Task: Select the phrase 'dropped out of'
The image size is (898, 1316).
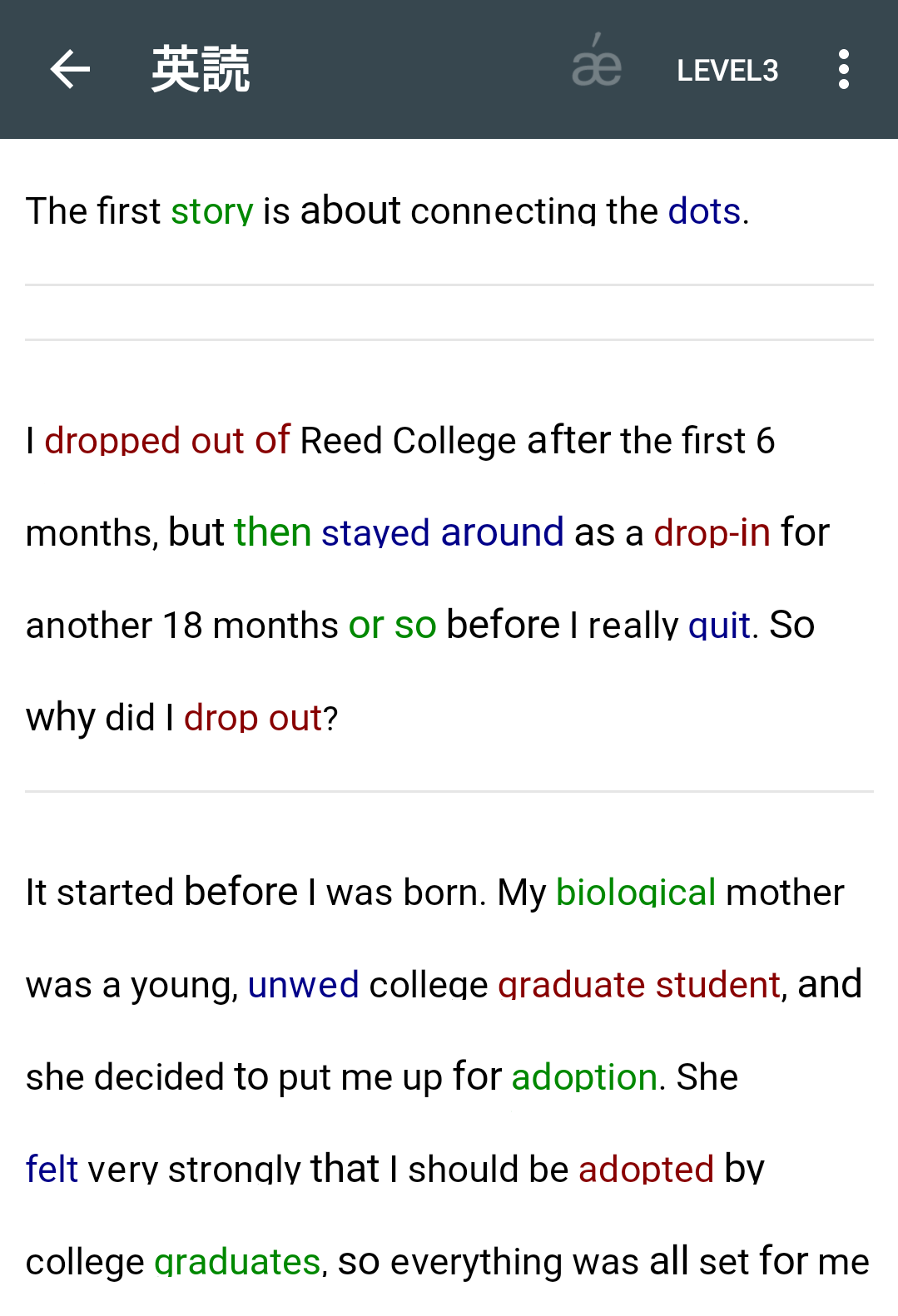Action: pos(167,440)
